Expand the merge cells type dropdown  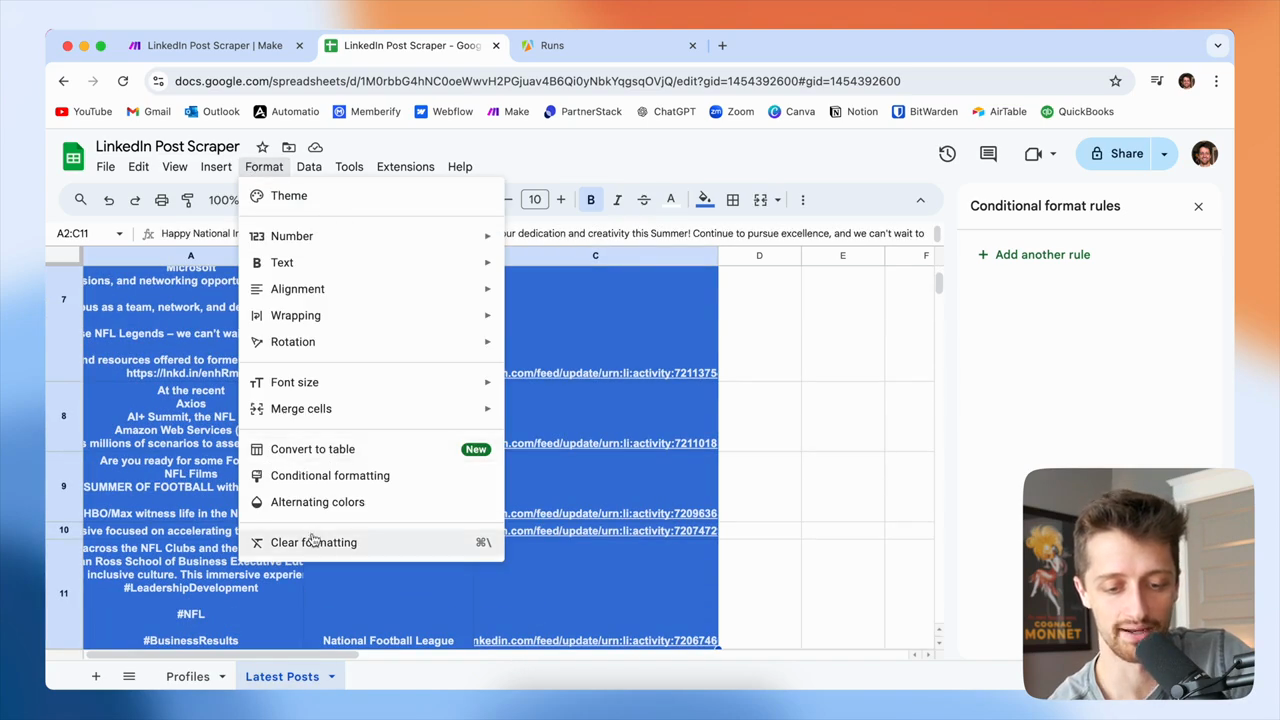click(x=777, y=200)
